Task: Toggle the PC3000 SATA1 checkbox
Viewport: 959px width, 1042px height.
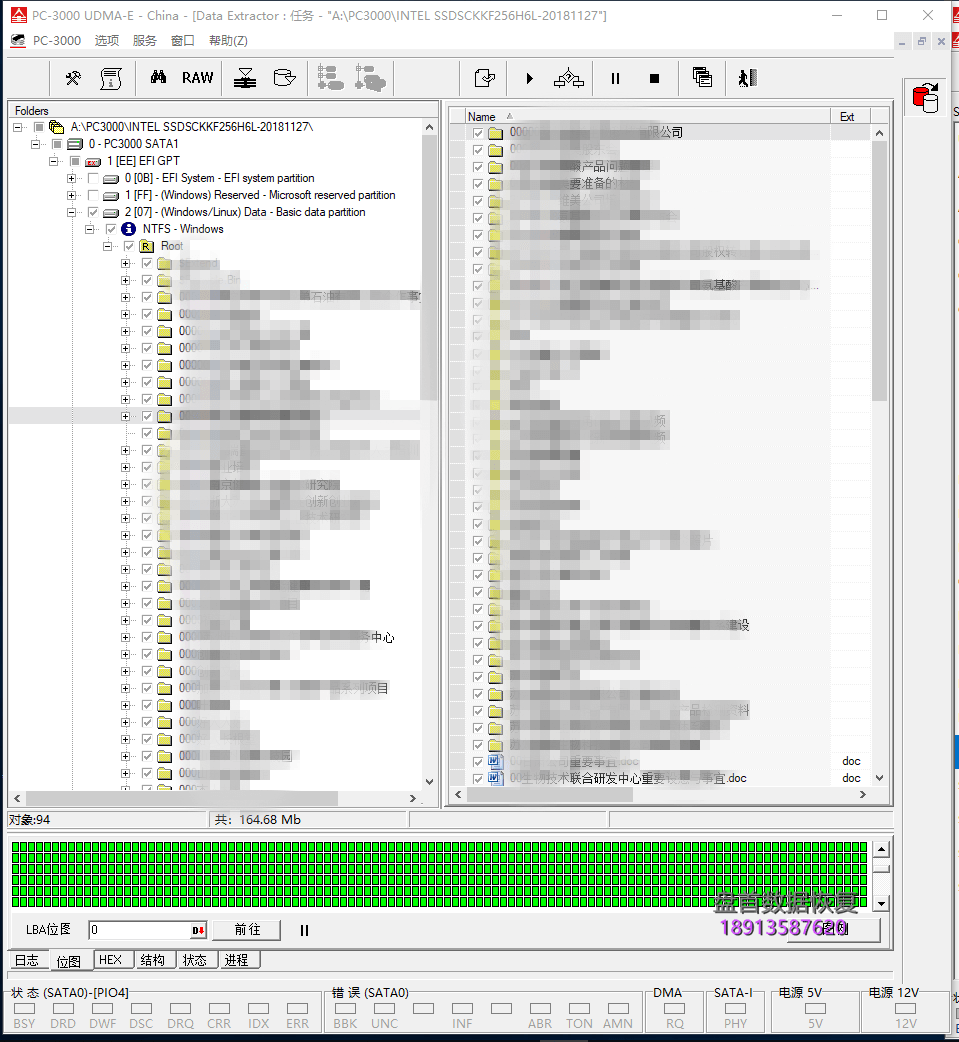Action: click(57, 144)
